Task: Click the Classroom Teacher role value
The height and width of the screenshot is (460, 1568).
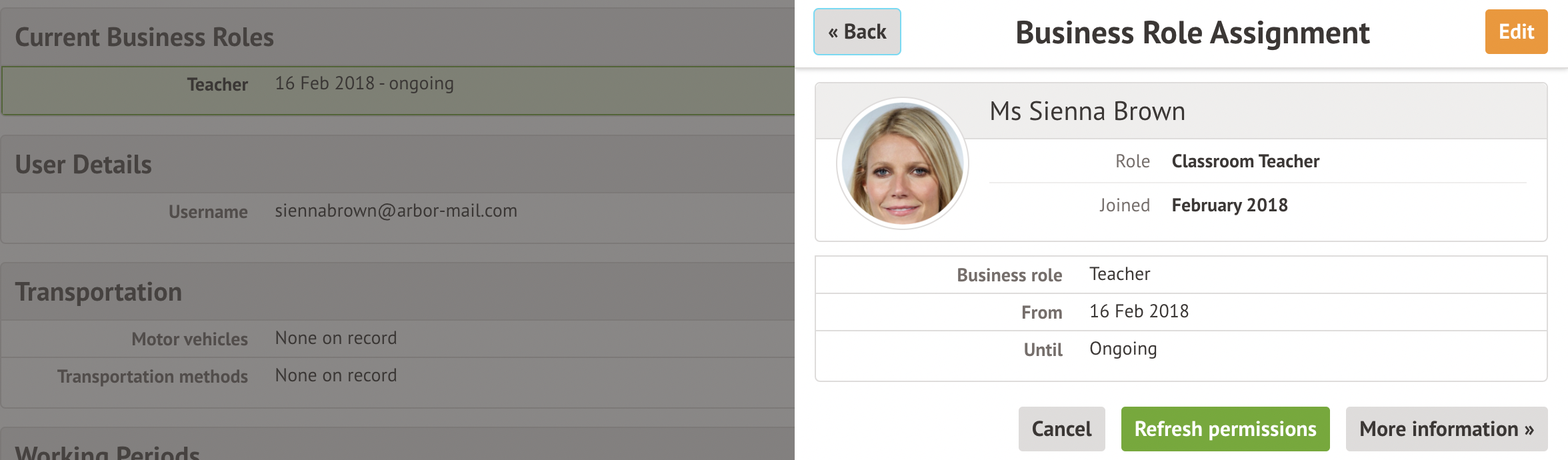Action: click(x=1245, y=161)
